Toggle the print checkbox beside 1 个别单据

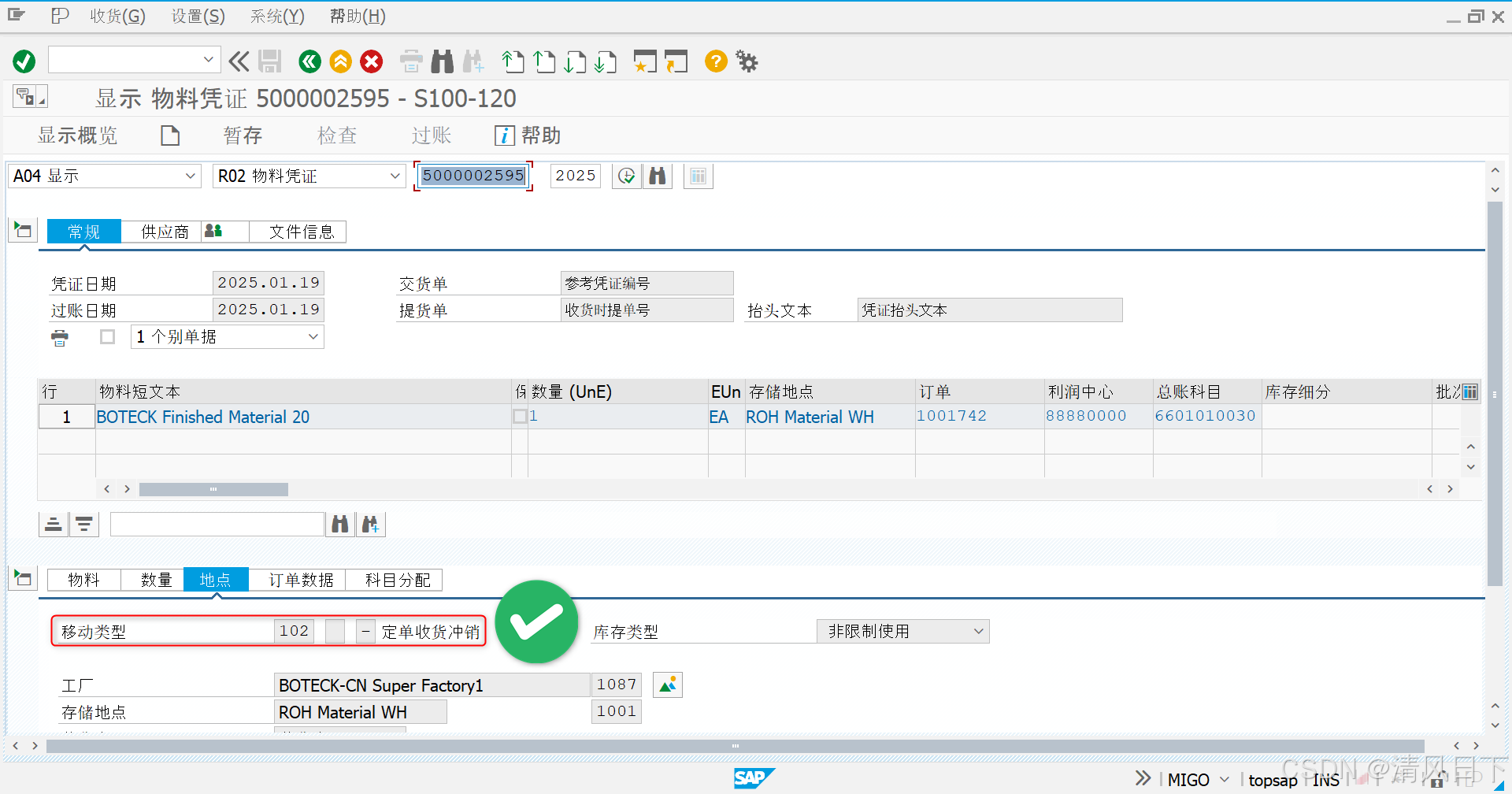pos(108,336)
